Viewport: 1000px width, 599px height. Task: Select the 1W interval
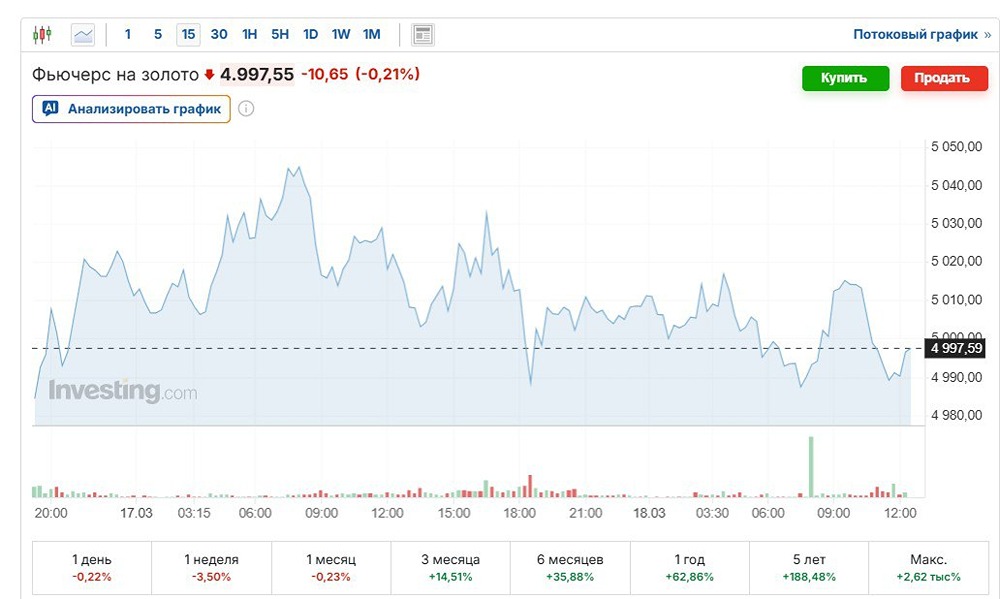(x=341, y=34)
